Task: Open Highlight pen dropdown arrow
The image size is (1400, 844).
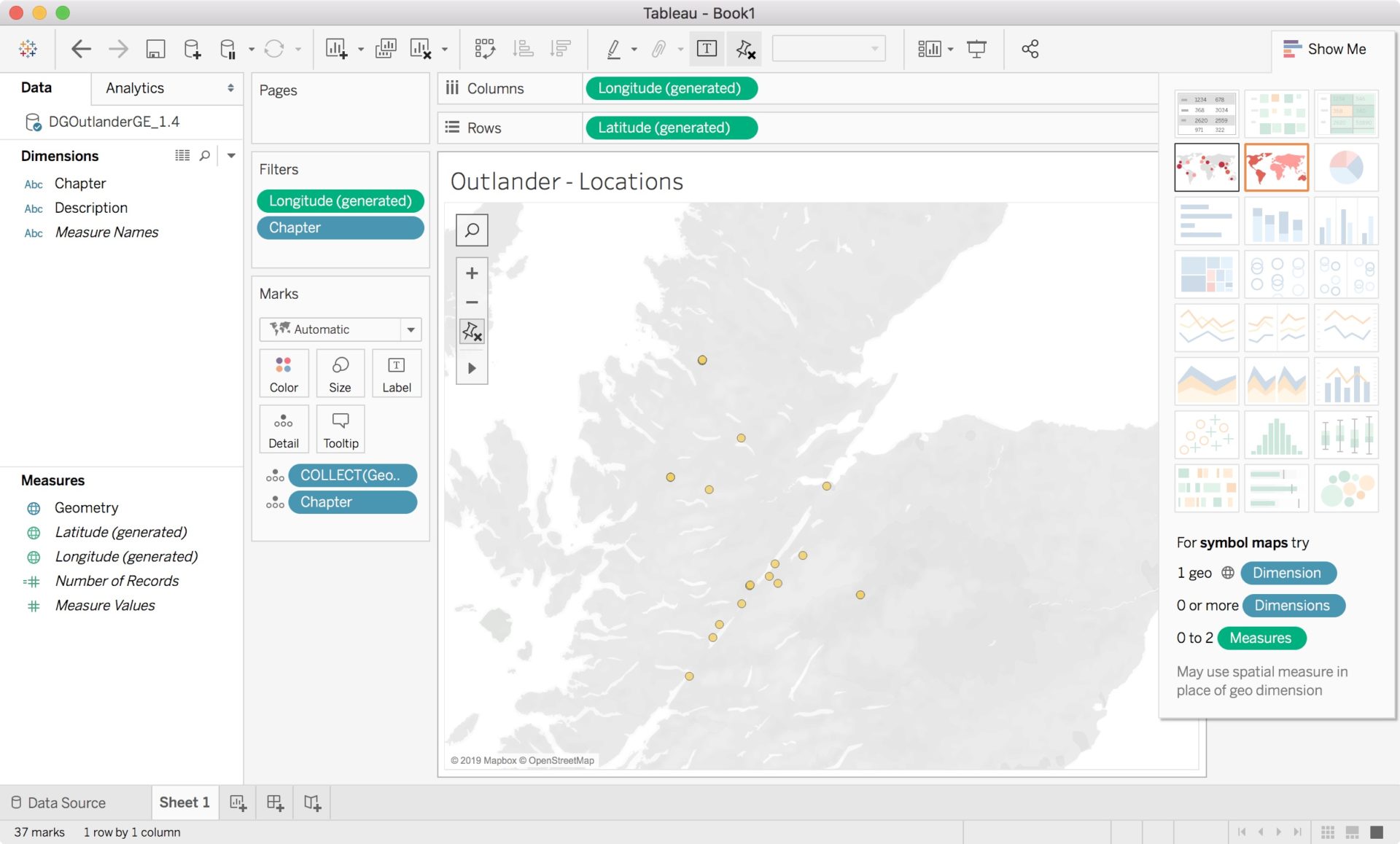Action: (x=634, y=50)
